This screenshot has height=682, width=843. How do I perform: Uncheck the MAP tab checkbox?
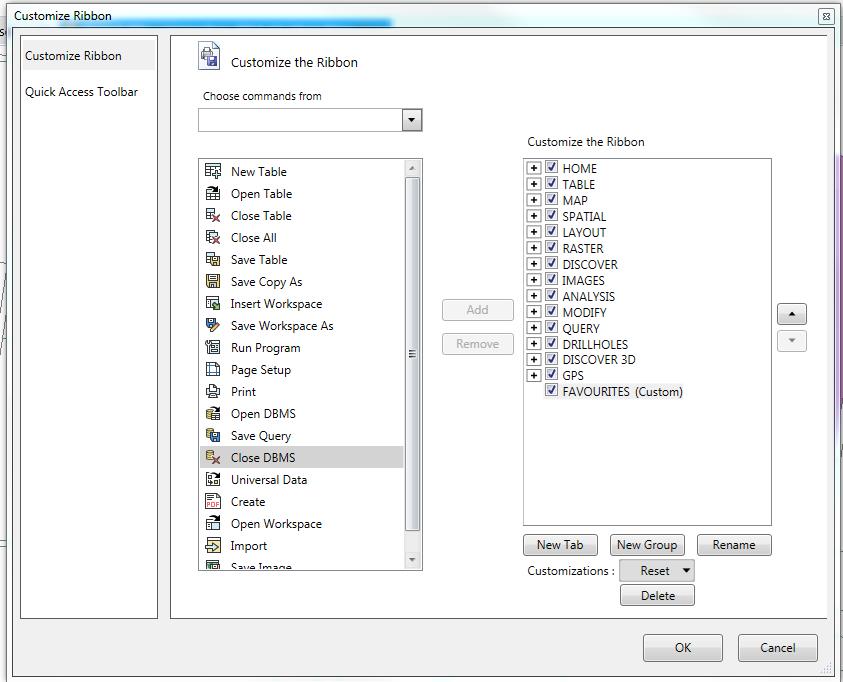click(x=551, y=199)
